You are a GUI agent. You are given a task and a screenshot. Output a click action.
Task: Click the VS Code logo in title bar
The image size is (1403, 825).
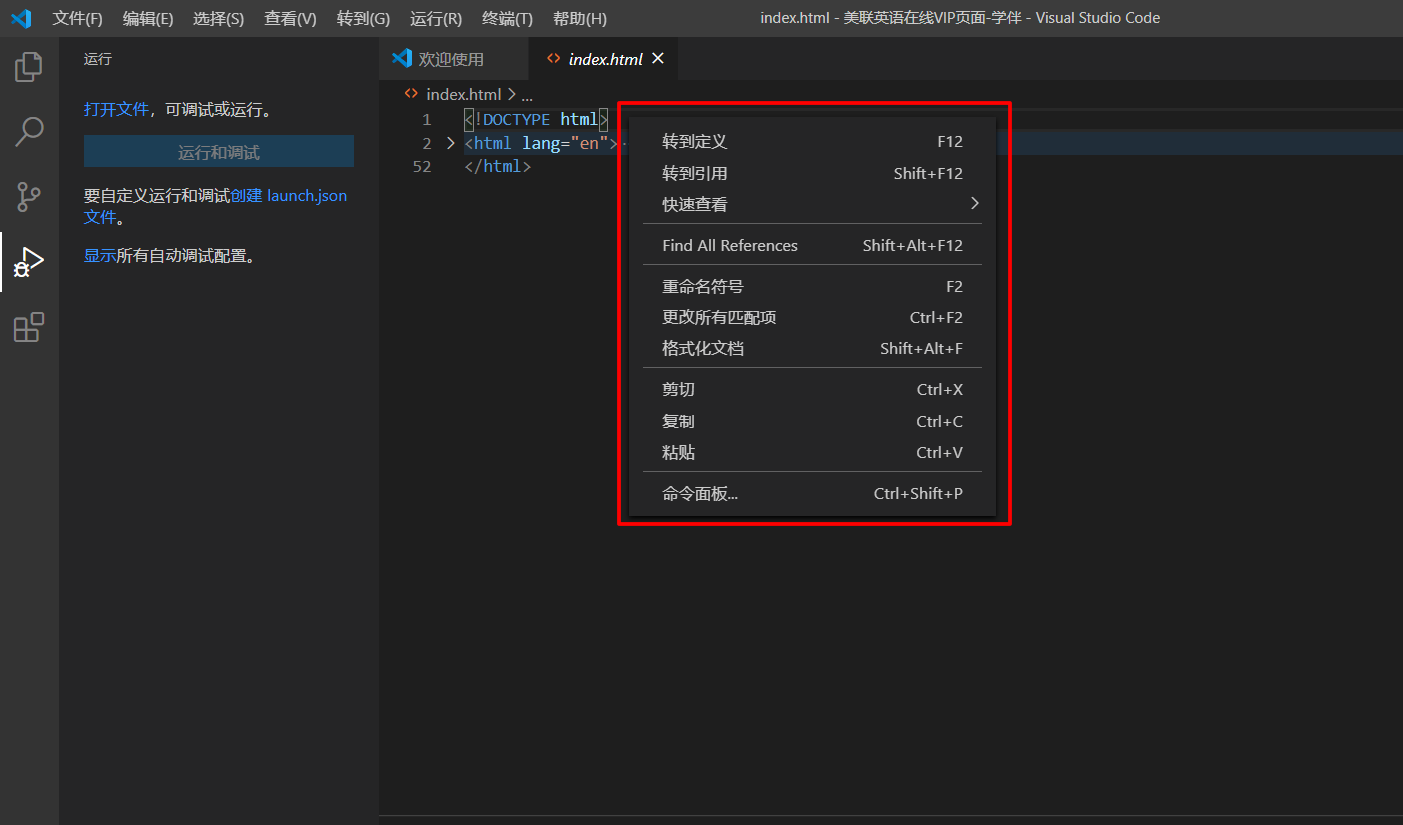[21, 18]
